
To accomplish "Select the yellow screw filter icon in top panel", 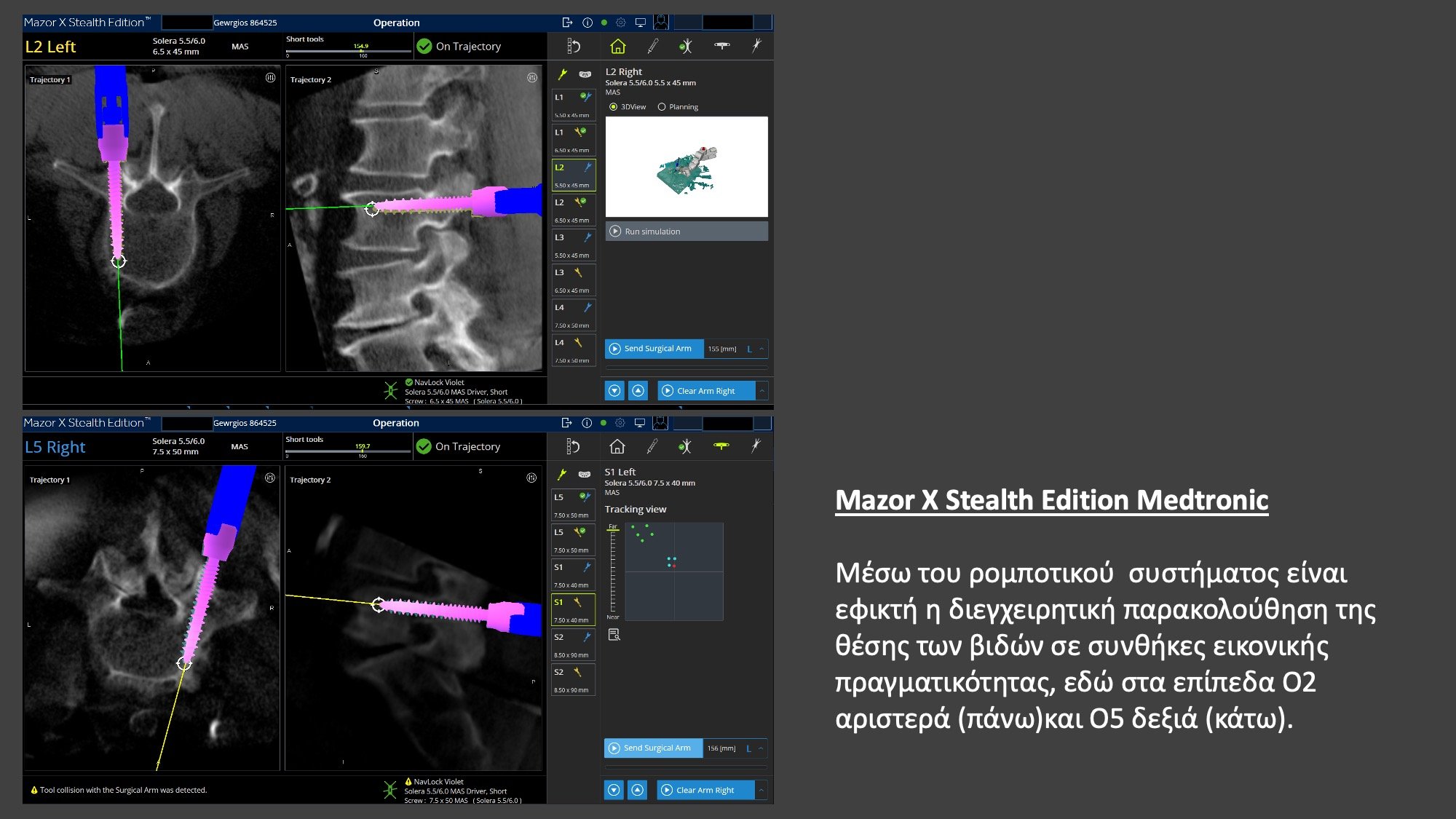I will (563, 74).
